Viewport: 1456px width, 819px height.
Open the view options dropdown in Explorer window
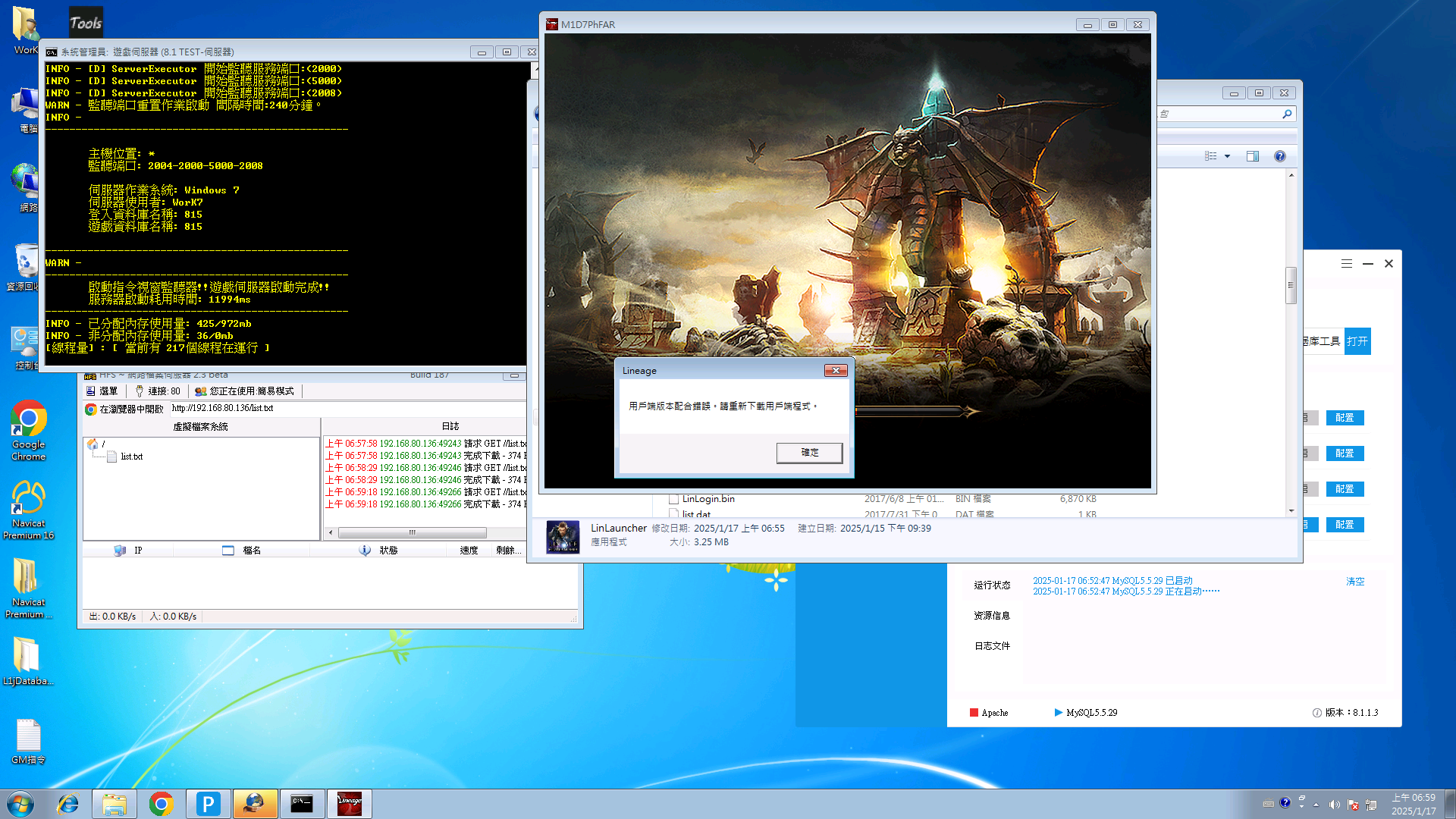[x=1228, y=156]
